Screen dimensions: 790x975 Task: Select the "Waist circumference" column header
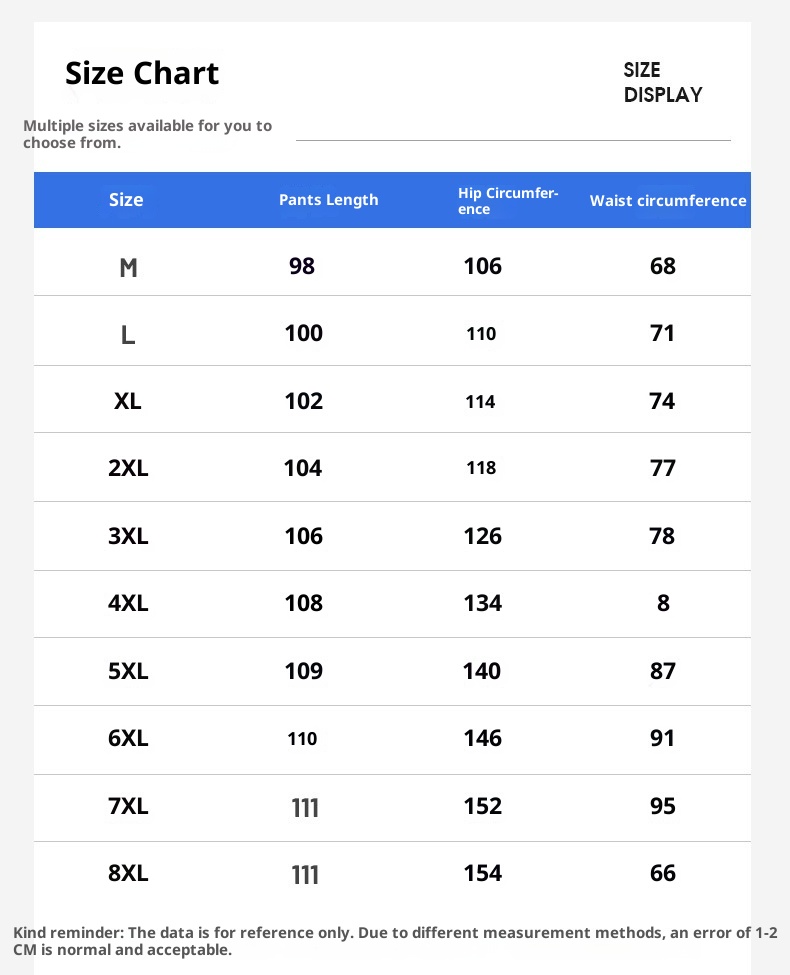click(668, 201)
